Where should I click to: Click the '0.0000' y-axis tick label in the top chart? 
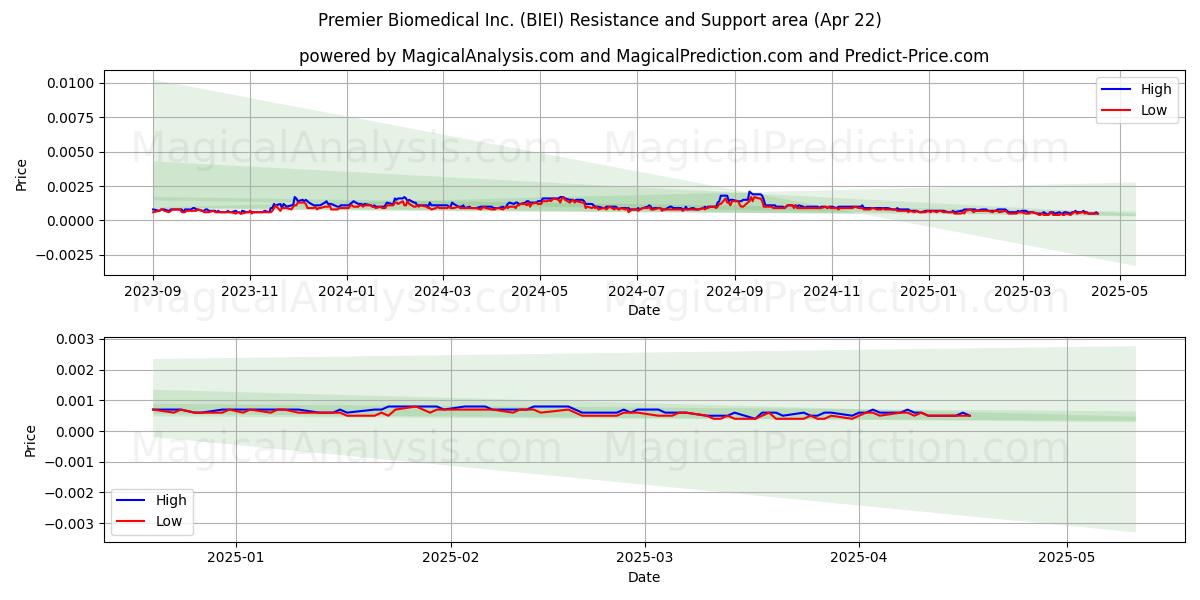click(71, 221)
